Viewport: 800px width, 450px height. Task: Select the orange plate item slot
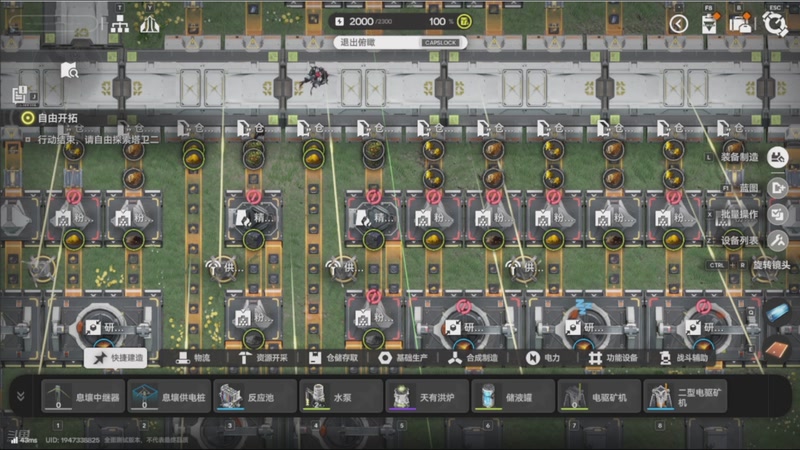click(778, 350)
